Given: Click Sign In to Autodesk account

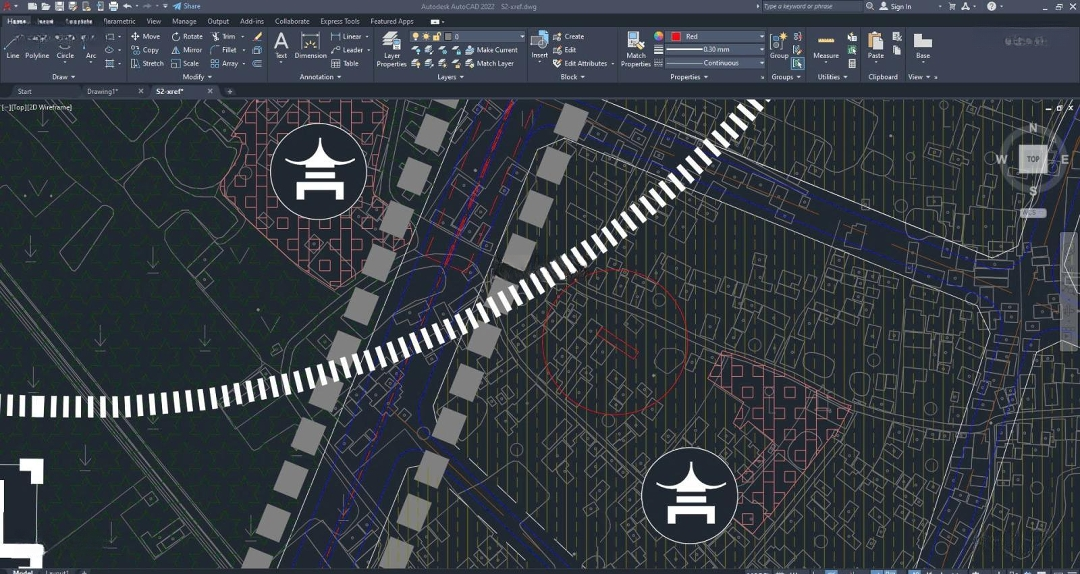Looking at the screenshot, I should [900, 6].
